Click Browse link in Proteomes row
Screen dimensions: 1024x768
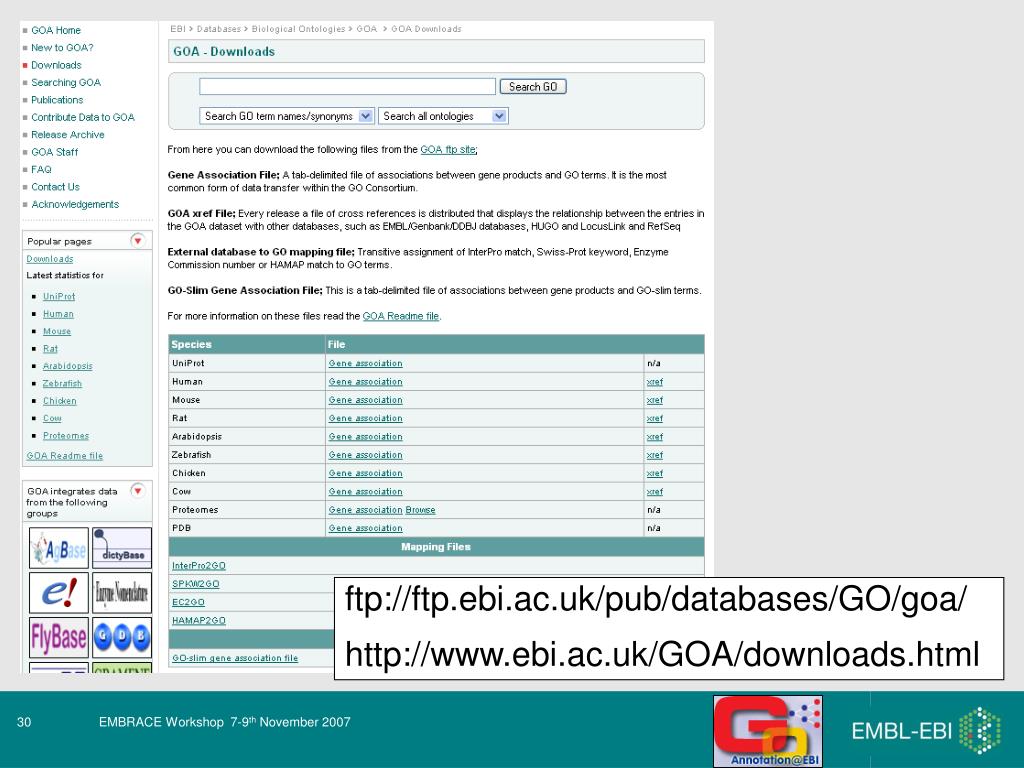tap(420, 510)
